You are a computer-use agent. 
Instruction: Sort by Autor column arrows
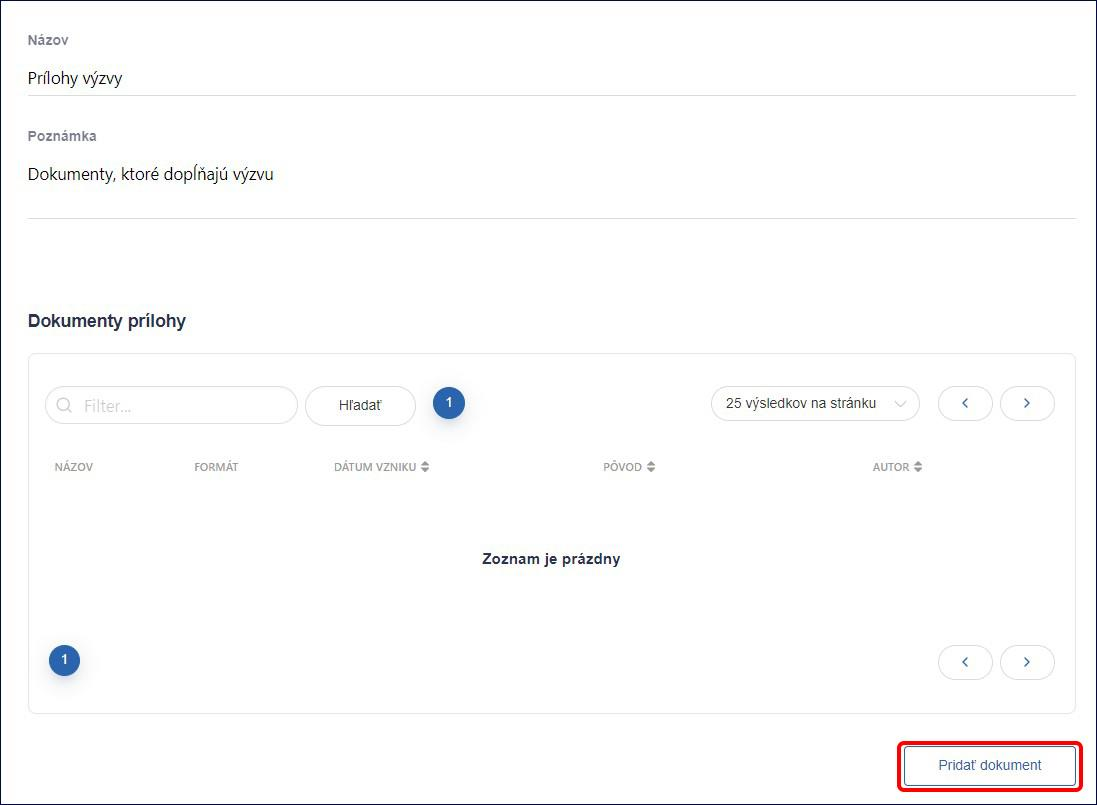pos(918,466)
